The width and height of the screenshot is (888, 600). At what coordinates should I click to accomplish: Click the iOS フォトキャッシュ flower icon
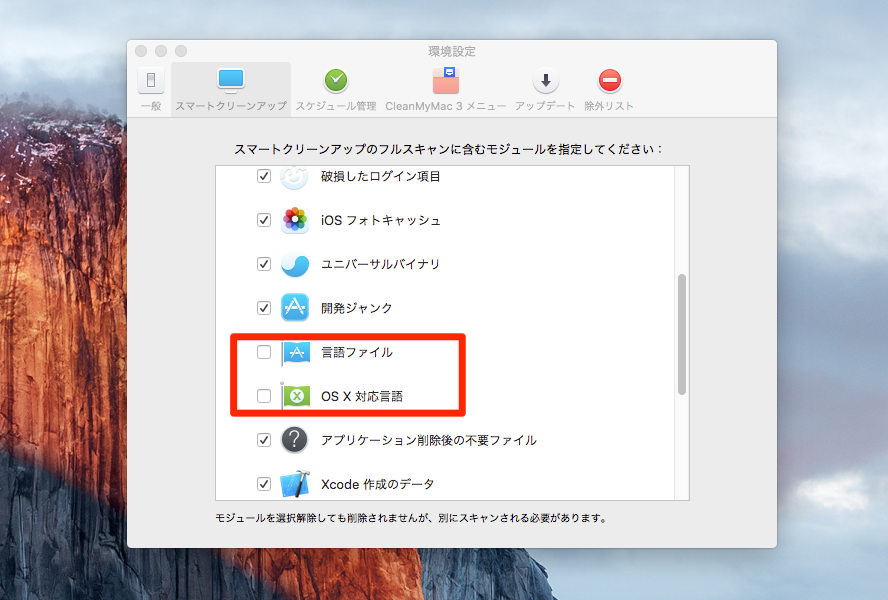(x=294, y=220)
